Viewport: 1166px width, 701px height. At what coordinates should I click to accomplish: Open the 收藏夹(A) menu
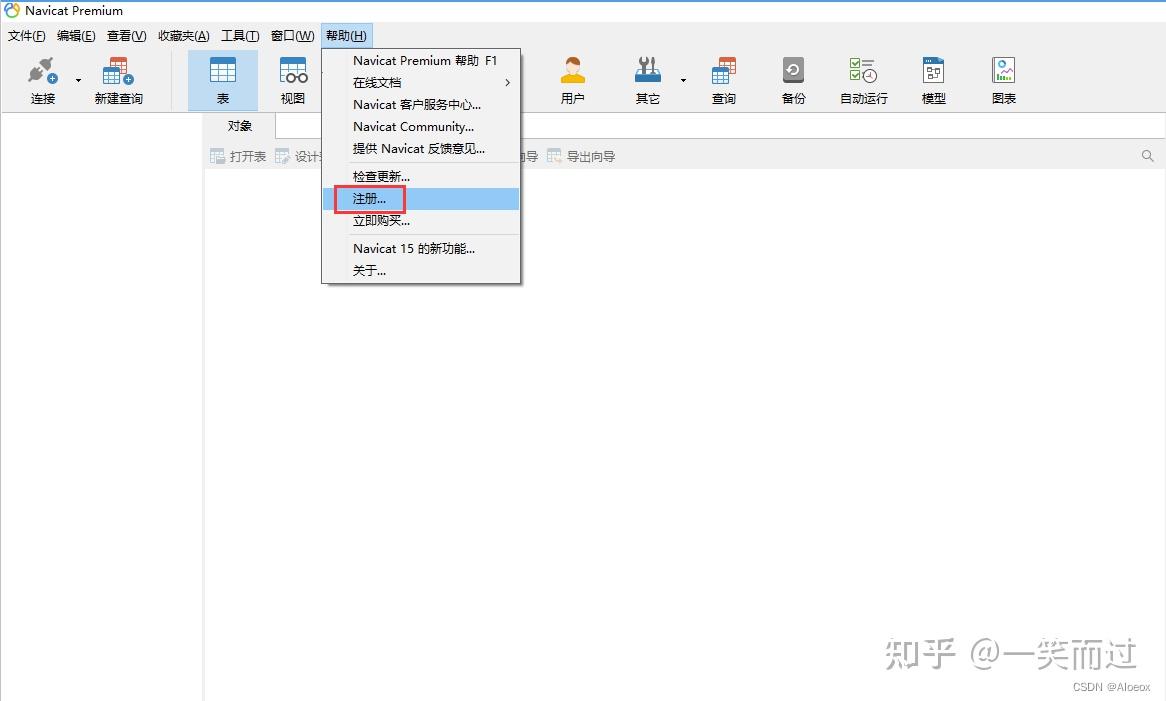tap(184, 36)
